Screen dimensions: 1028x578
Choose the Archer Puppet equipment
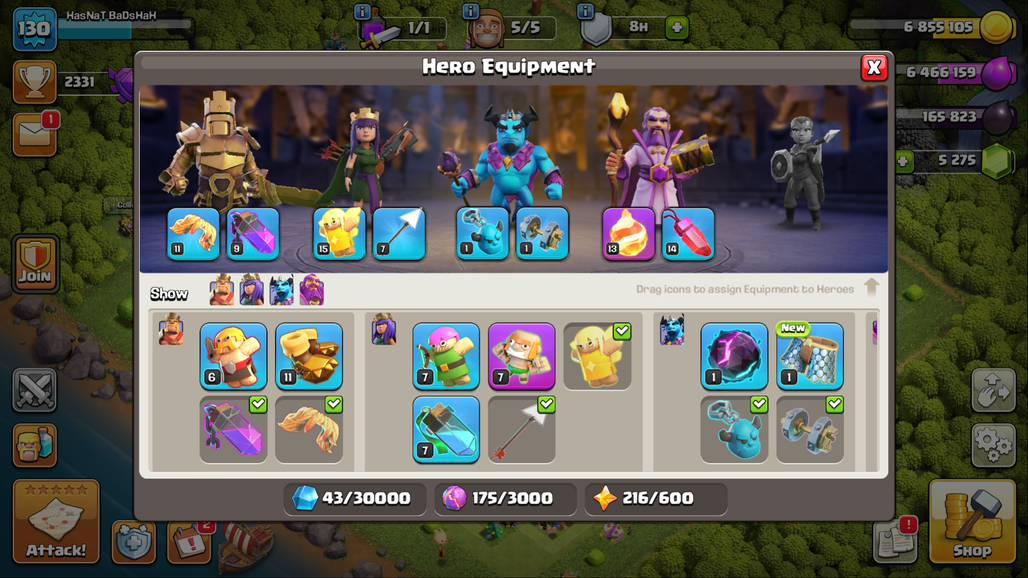point(446,356)
